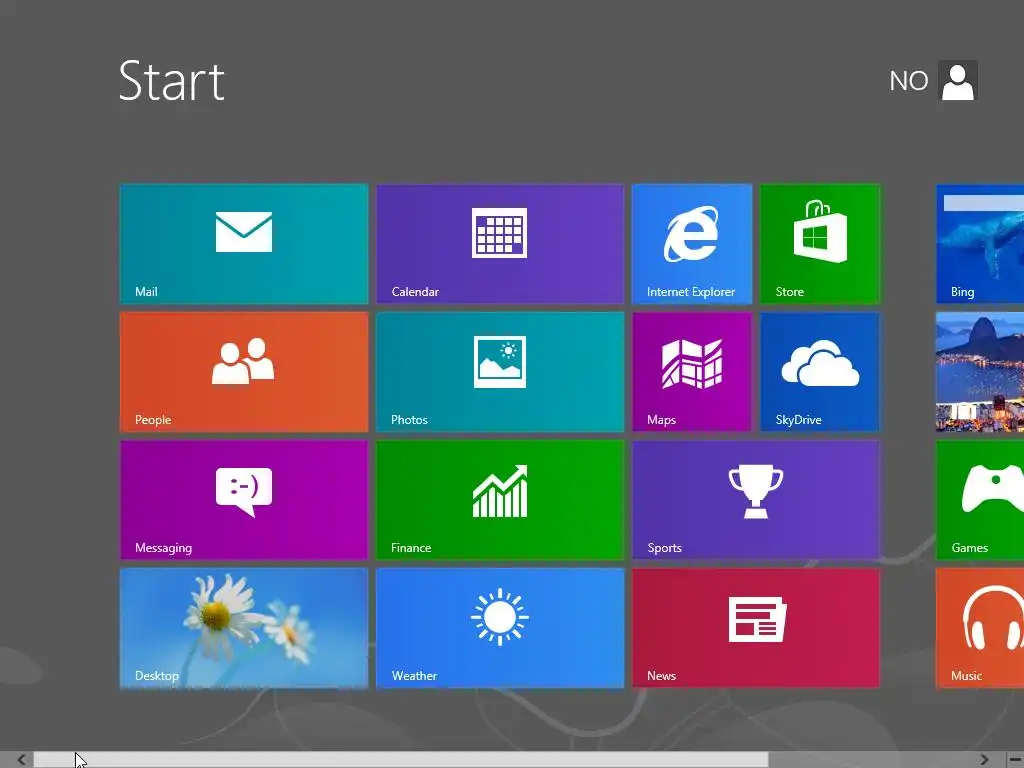This screenshot has height=768, width=1024.
Task: Click the user account picture icon
Action: click(x=958, y=80)
